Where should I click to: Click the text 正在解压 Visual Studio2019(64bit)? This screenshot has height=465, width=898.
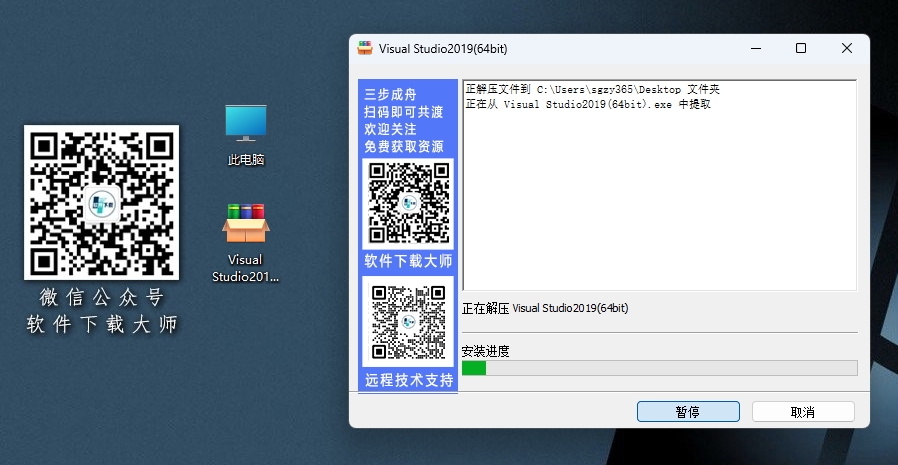coord(545,309)
